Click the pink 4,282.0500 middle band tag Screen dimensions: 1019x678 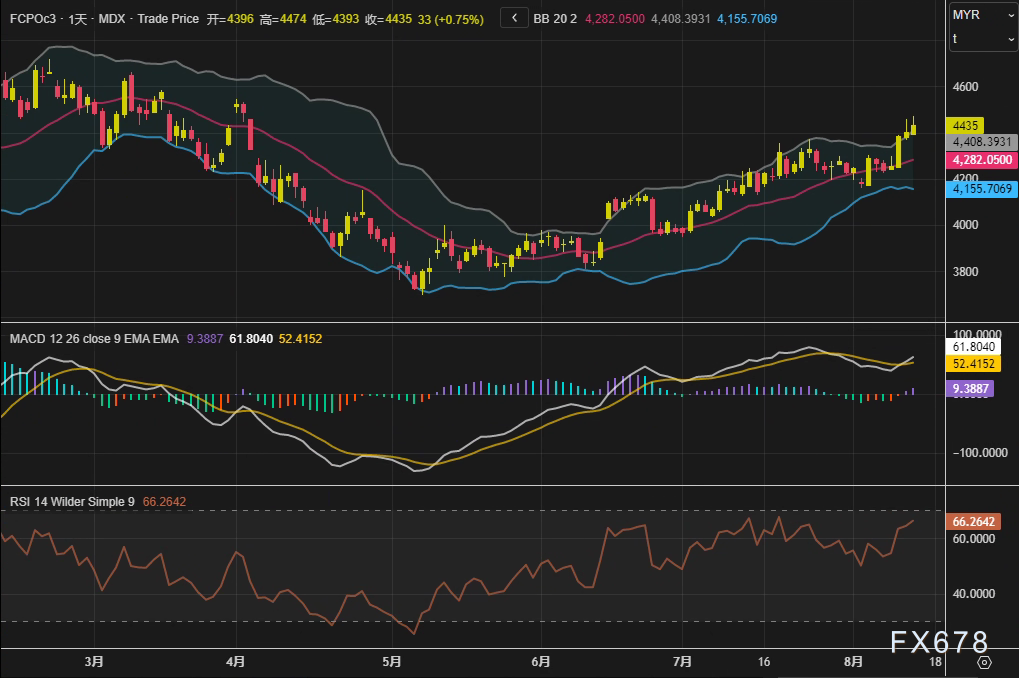980,160
